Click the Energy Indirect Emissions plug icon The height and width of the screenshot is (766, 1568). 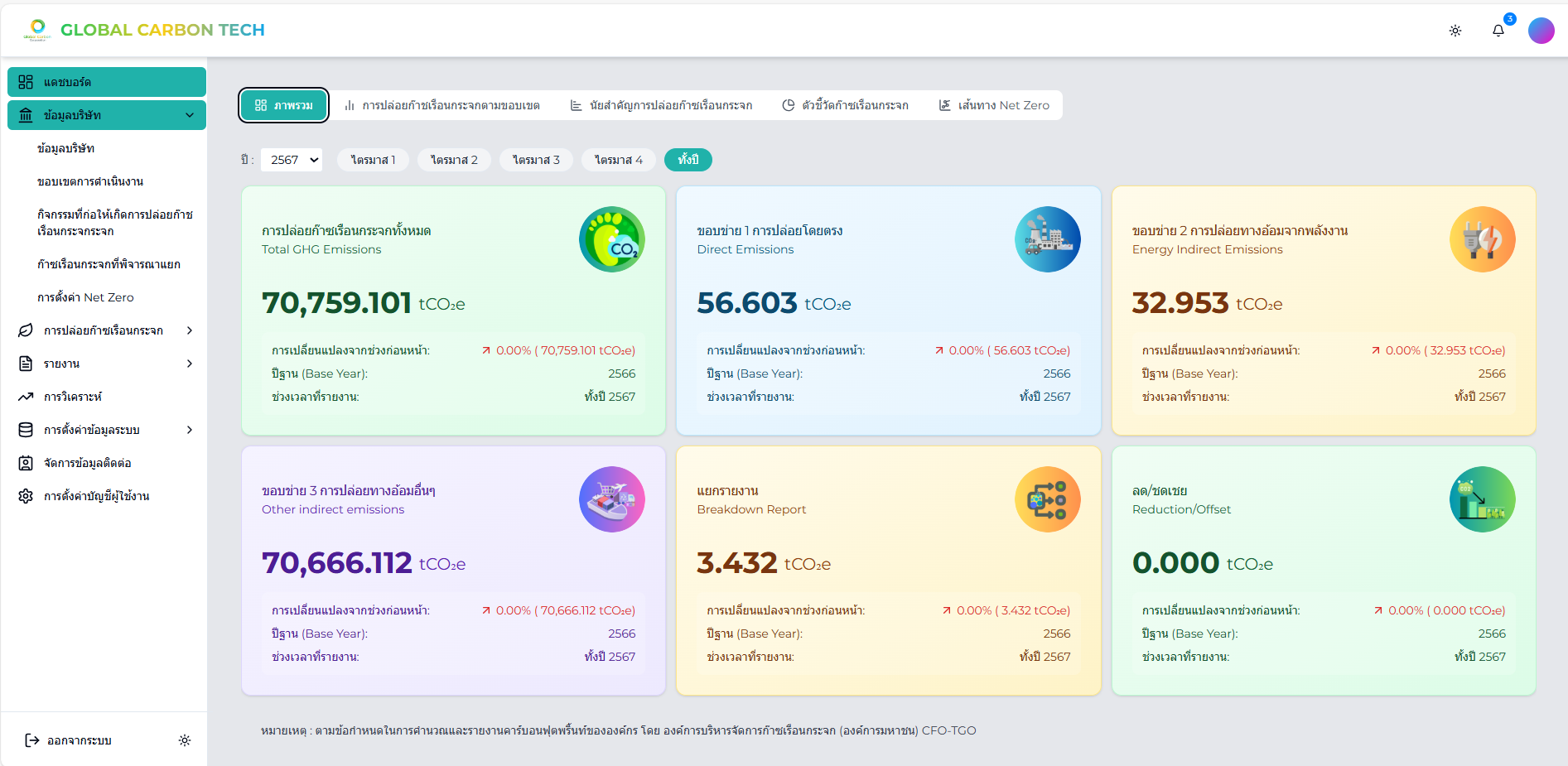(1482, 239)
